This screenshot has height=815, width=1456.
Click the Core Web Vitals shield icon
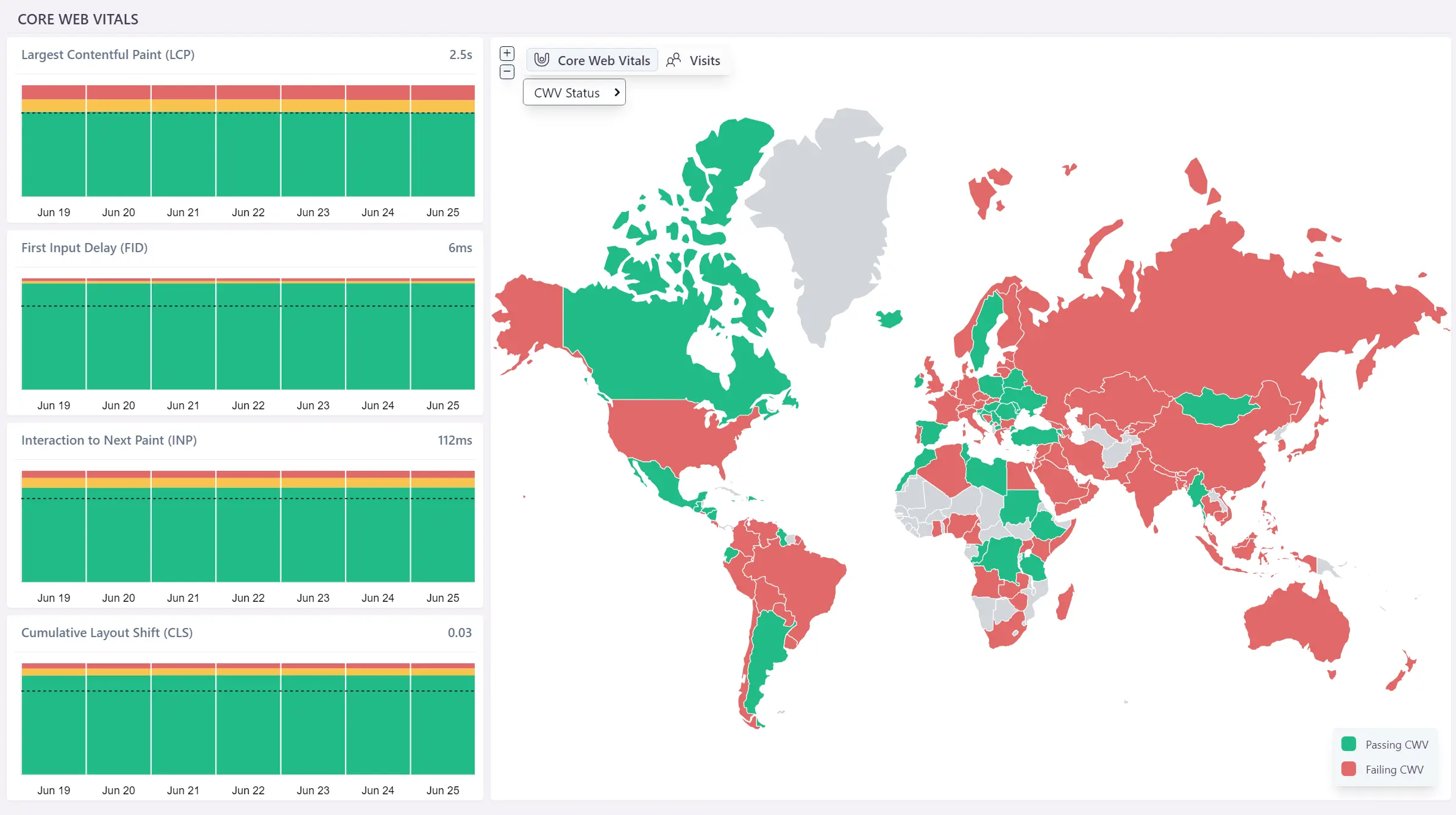coord(542,60)
